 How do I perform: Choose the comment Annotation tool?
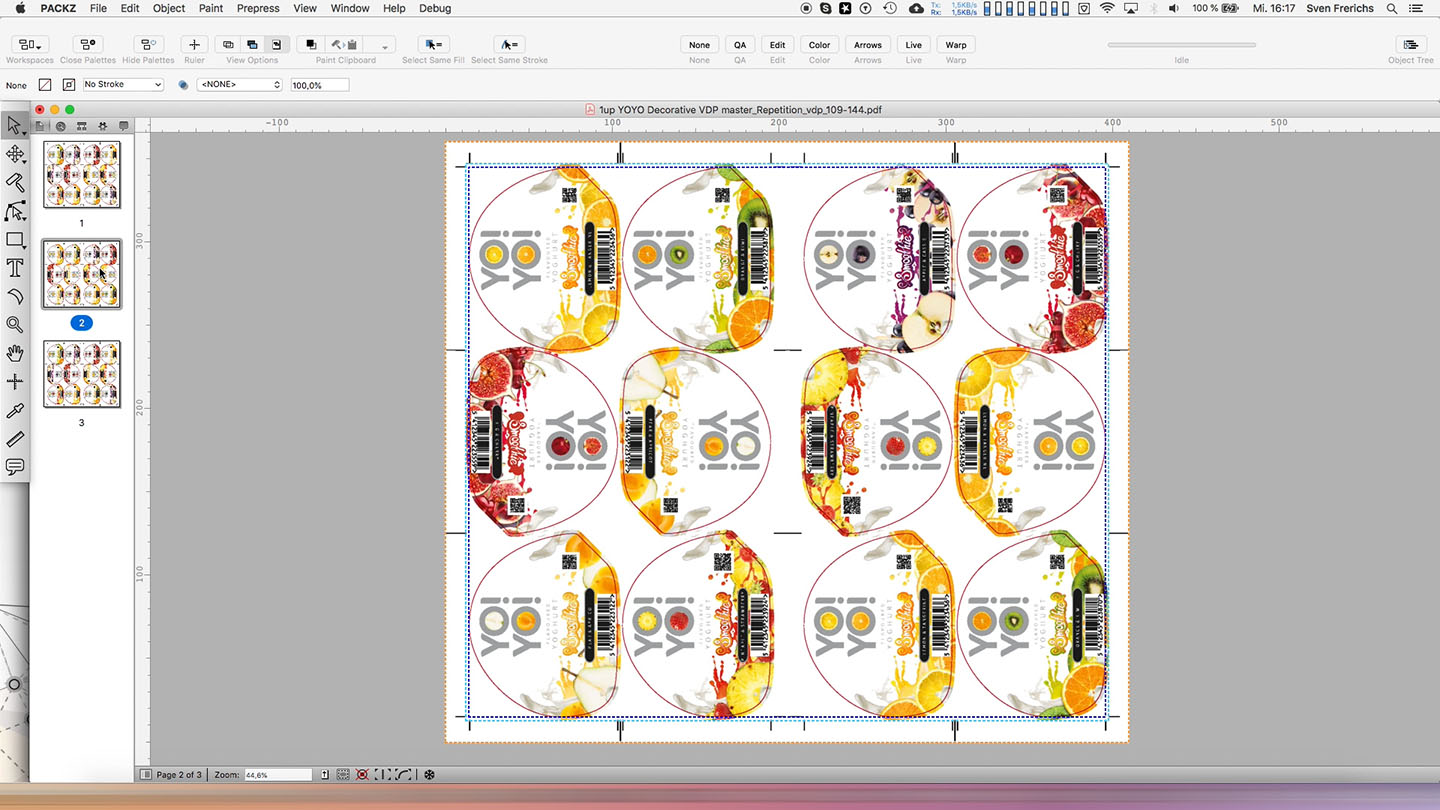pyautogui.click(x=15, y=467)
